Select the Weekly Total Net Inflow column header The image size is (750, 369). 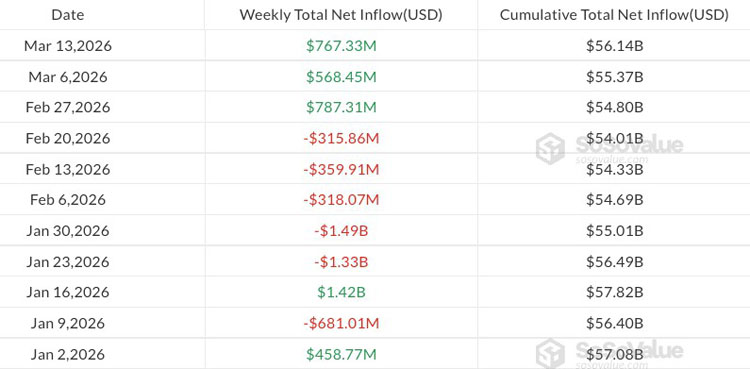point(341,15)
